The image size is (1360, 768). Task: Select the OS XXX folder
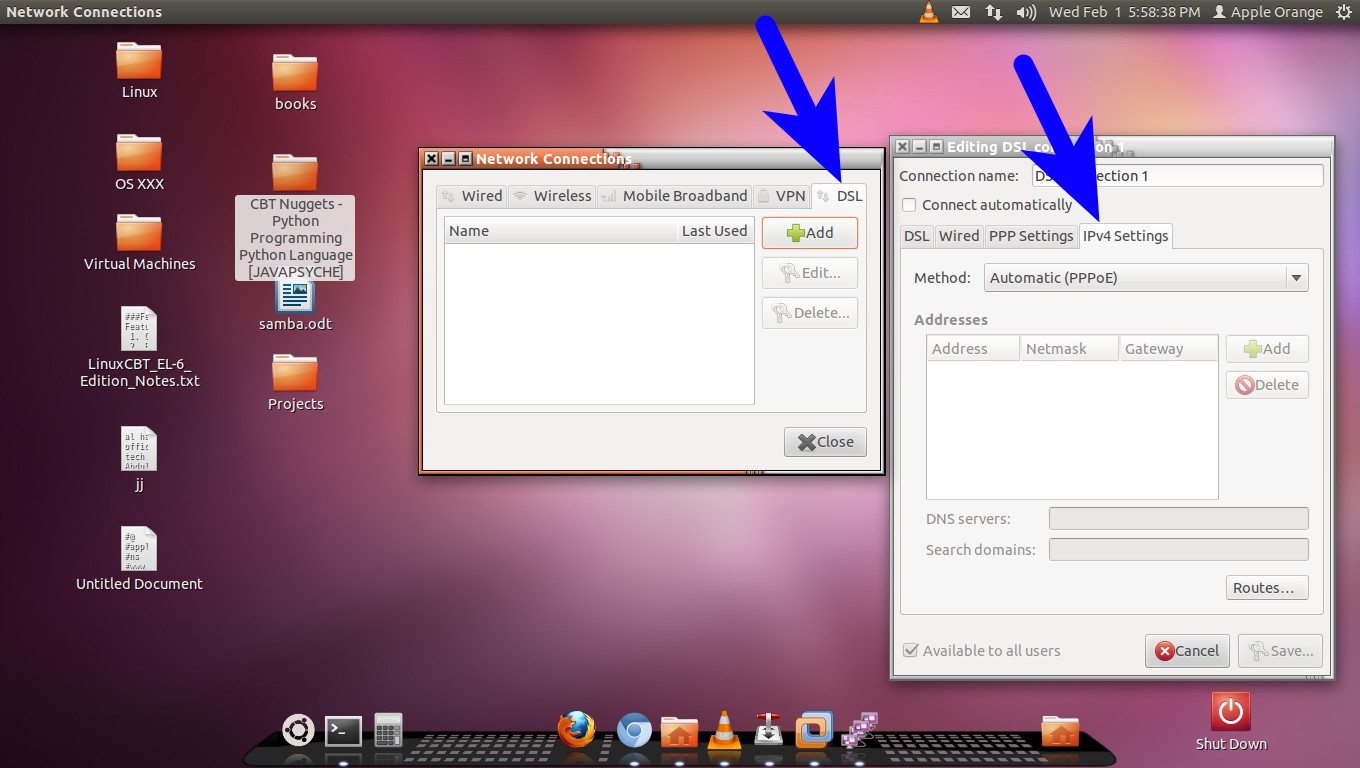pos(139,162)
